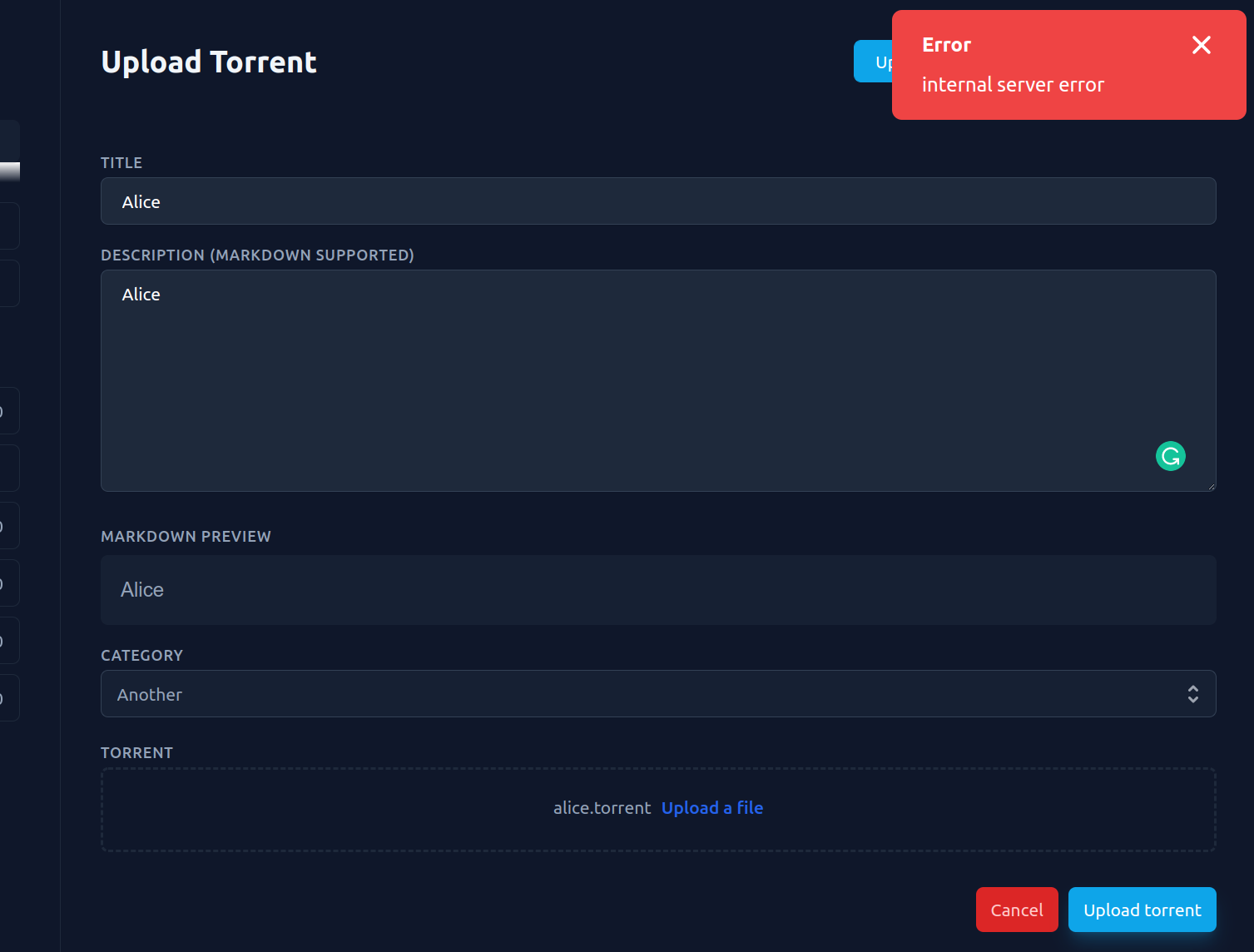Click the Description (Markdown Supported) label
Viewport: 1254px width, 952px height.
[257, 255]
